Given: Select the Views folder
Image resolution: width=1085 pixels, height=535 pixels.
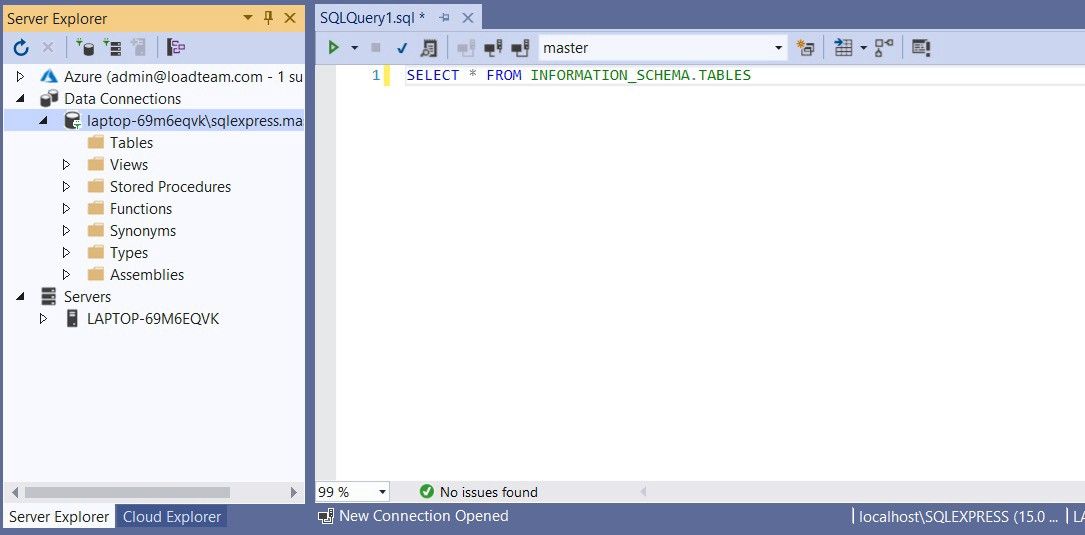Looking at the screenshot, I should [129, 165].
